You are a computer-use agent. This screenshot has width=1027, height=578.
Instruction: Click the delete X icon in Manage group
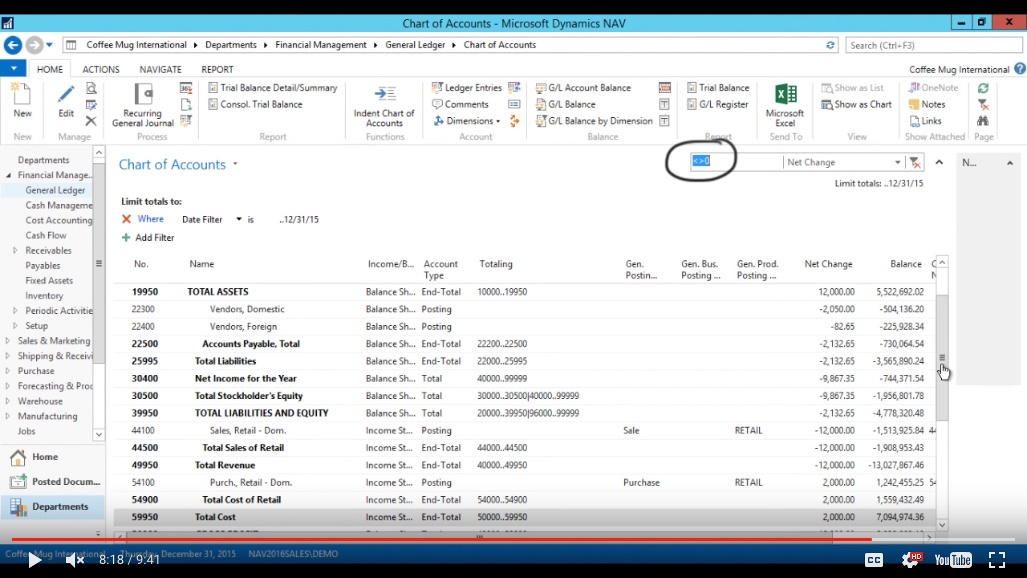click(x=91, y=121)
